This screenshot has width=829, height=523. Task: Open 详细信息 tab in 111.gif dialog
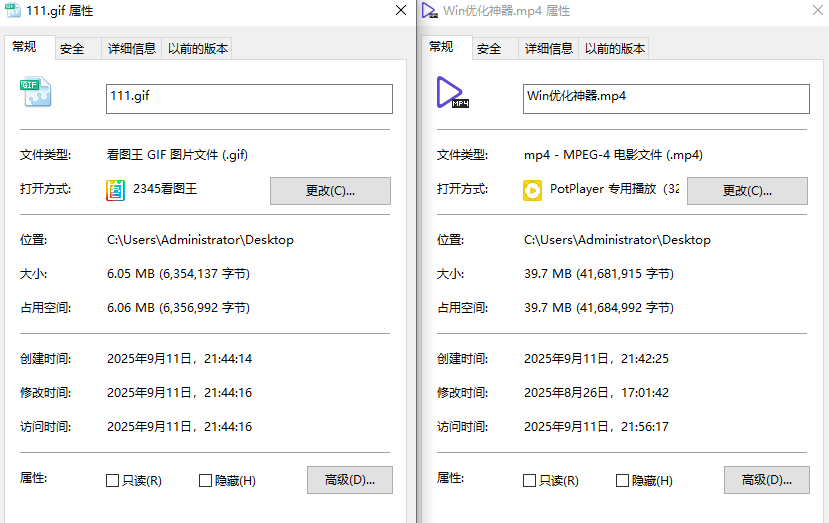pos(131,49)
